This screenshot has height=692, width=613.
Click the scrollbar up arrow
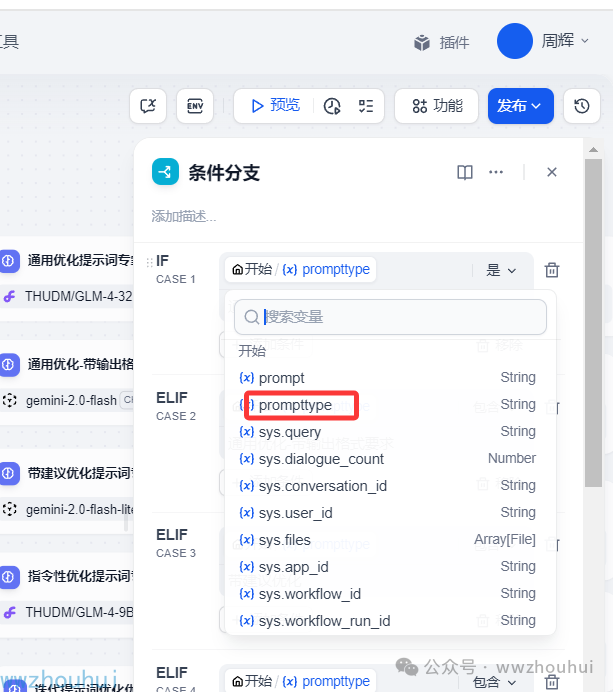(x=594, y=150)
